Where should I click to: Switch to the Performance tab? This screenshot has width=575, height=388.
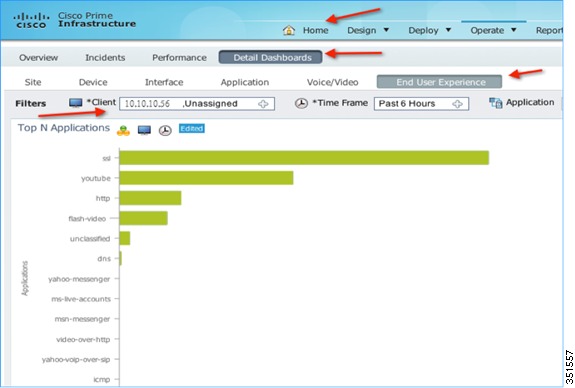(179, 58)
